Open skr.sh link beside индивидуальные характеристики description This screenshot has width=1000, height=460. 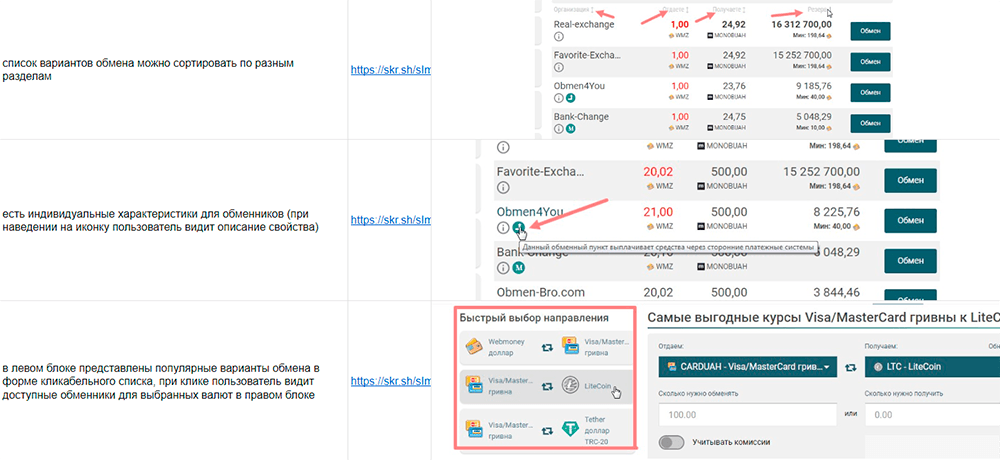click(x=391, y=220)
